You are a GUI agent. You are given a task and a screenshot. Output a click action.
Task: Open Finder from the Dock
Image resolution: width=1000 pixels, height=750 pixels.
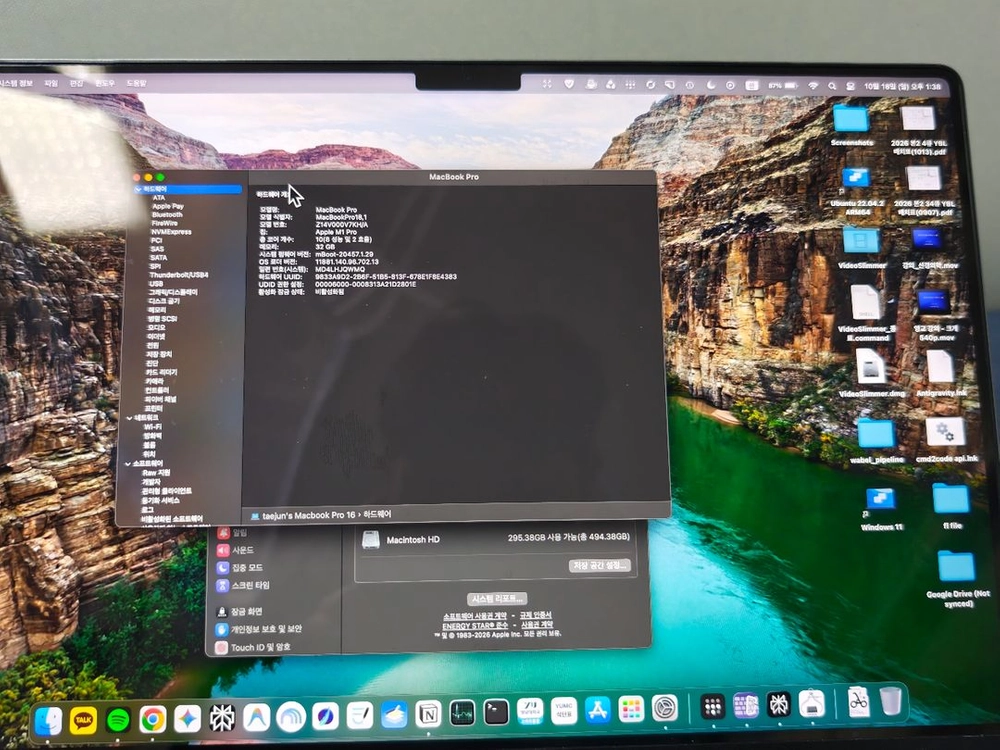(48, 721)
